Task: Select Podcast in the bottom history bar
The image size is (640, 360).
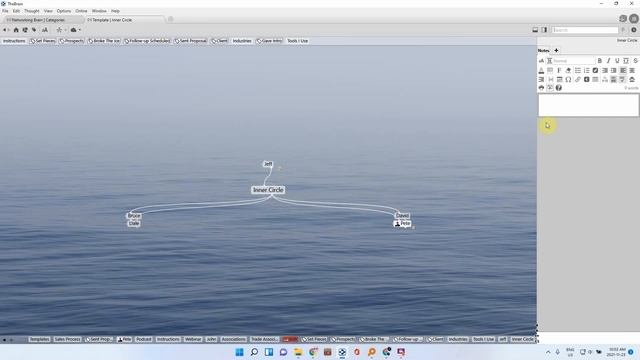Action: click(x=144, y=339)
